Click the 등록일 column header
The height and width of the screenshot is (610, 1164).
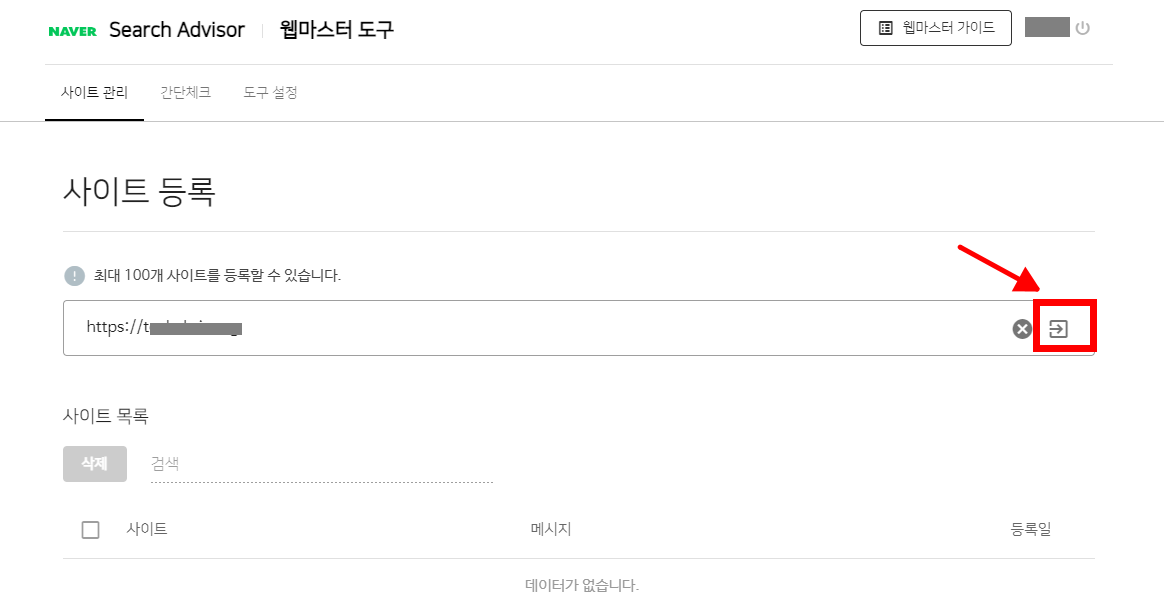click(x=1031, y=529)
